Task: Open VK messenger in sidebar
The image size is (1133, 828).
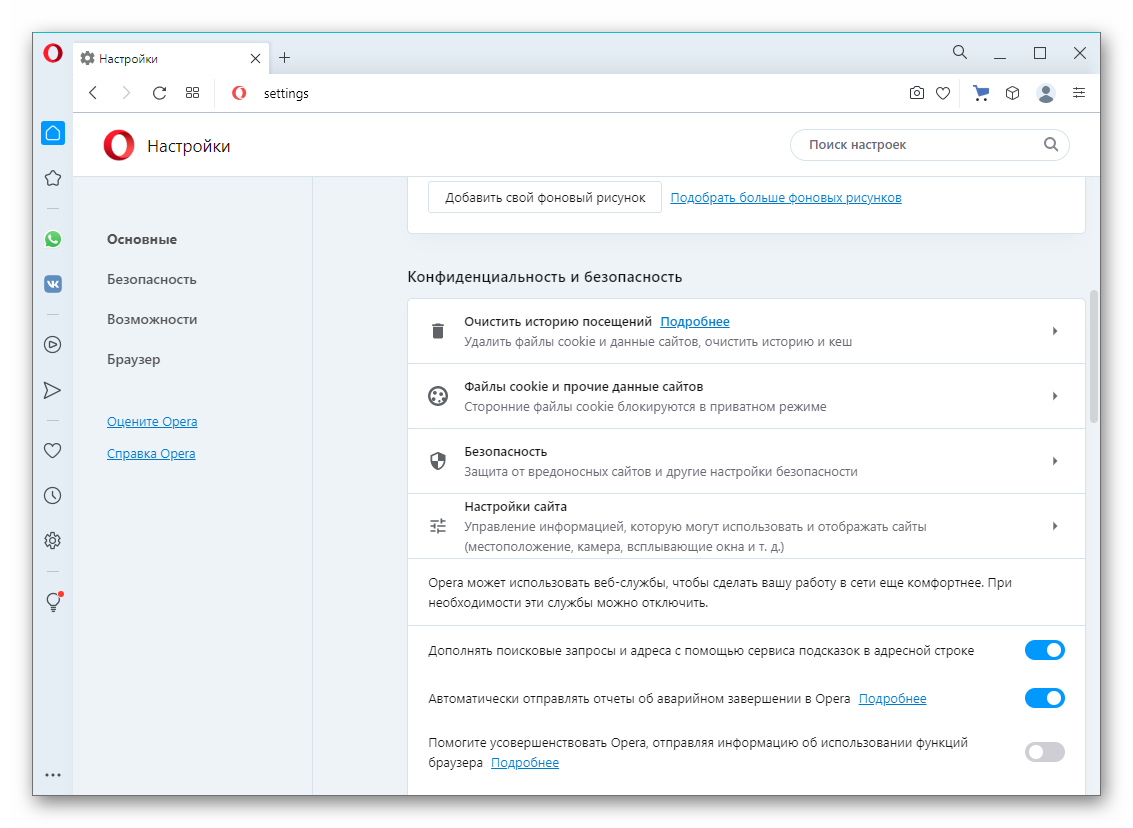Action: (53, 284)
